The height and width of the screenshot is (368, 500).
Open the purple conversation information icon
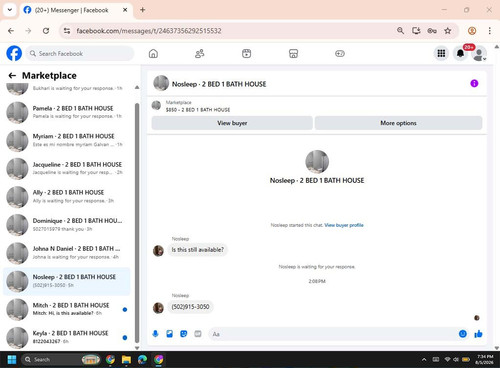pyautogui.click(x=474, y=83)
